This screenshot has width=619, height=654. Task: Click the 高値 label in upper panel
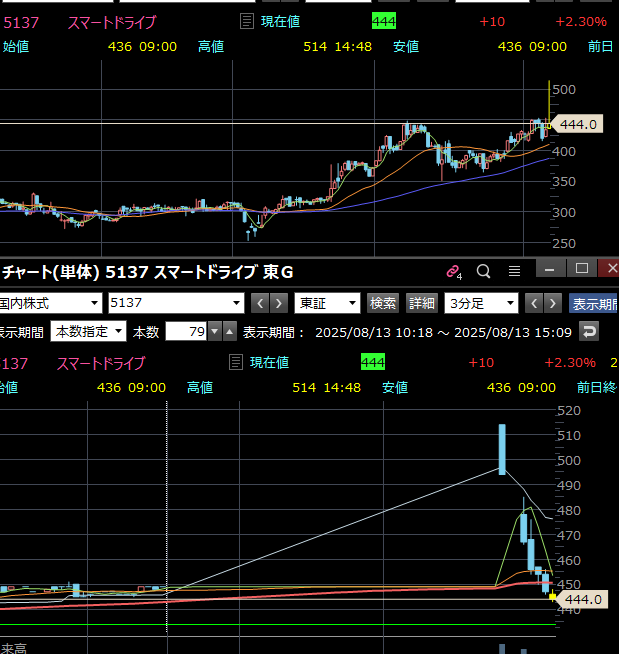(x=211, y=46)
